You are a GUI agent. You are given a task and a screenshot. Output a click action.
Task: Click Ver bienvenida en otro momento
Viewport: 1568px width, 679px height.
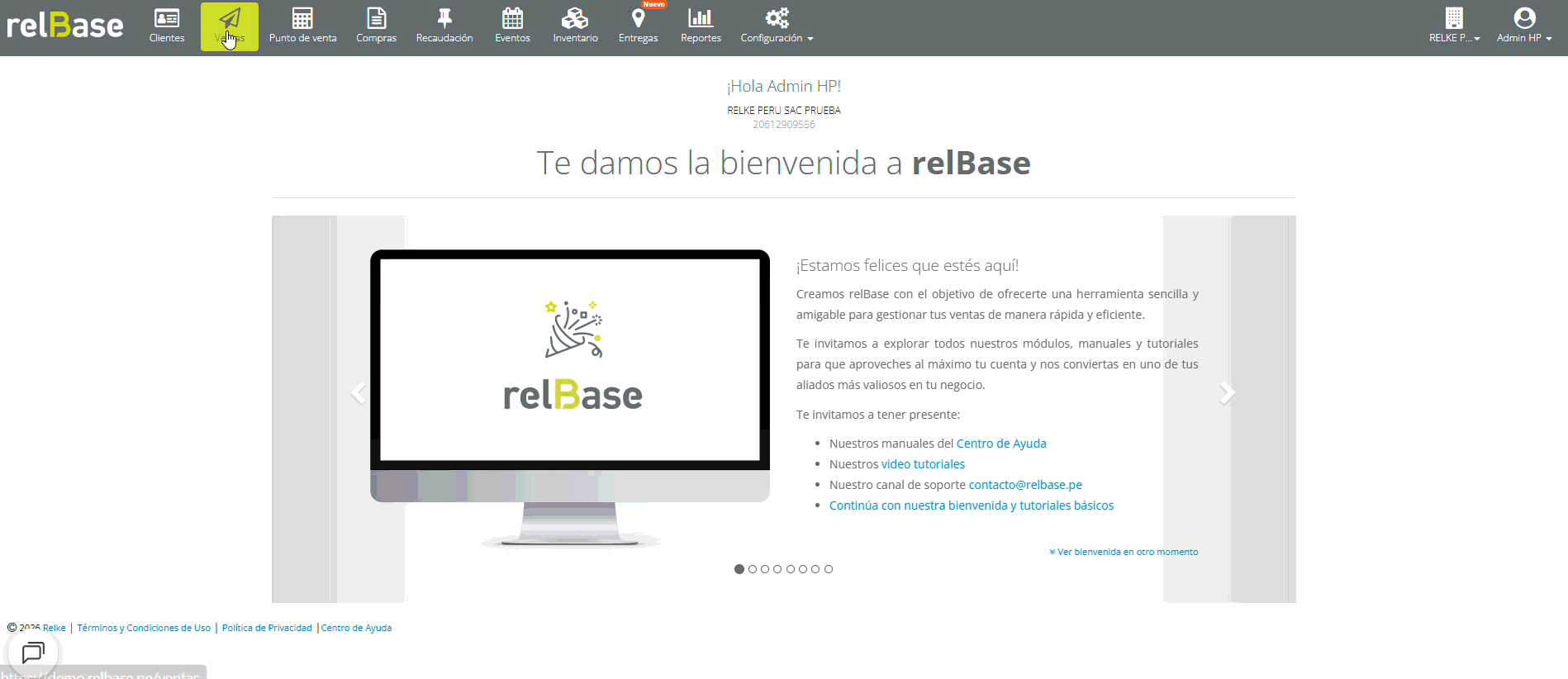[1124, 552]
